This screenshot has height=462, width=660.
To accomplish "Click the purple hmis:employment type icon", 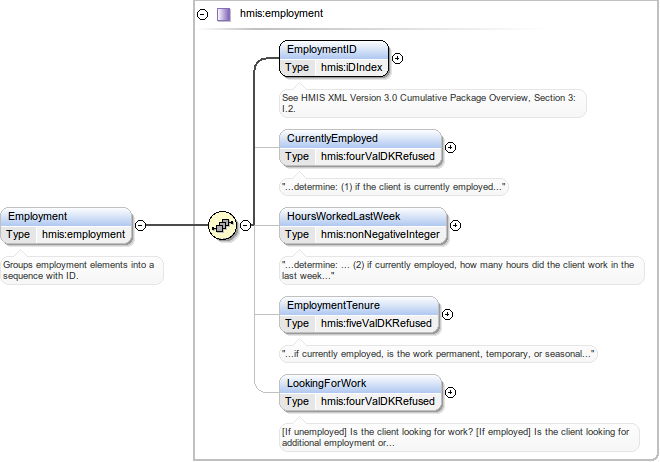I will click(x=224, y=14).
